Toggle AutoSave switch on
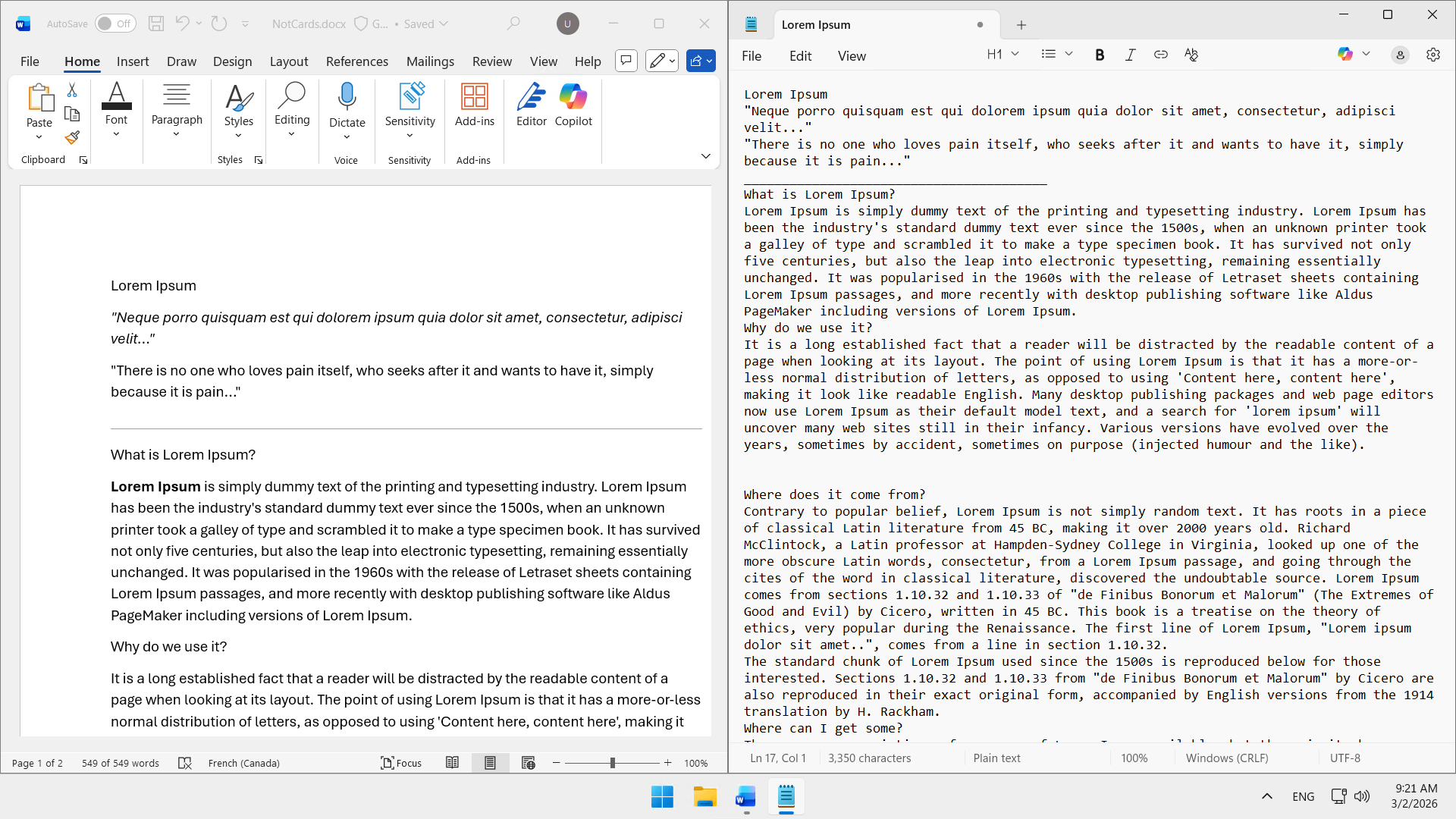Image resolution: width=1456 pixels, height=819 pixels. (115, 24)
